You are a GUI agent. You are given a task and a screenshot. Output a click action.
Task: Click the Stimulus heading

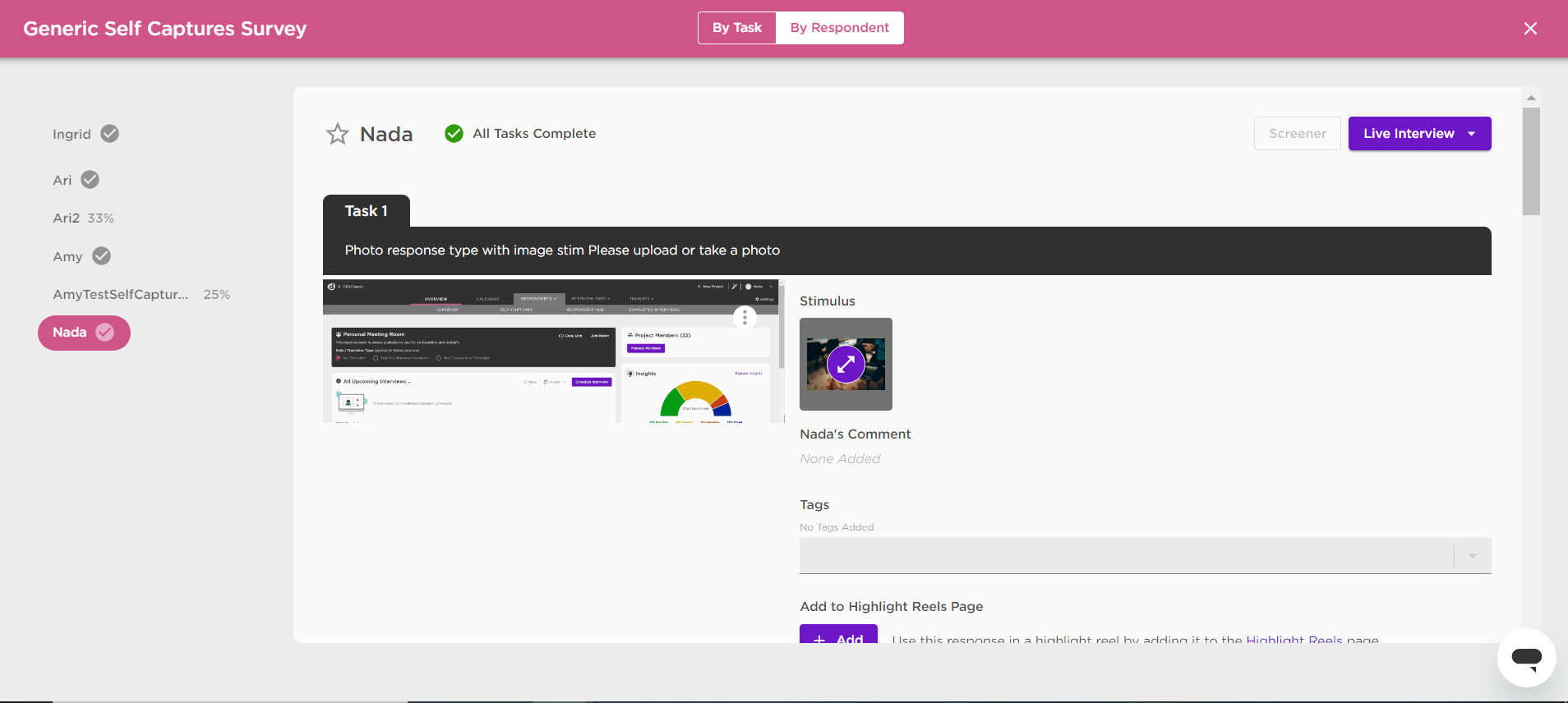point(828,301)
